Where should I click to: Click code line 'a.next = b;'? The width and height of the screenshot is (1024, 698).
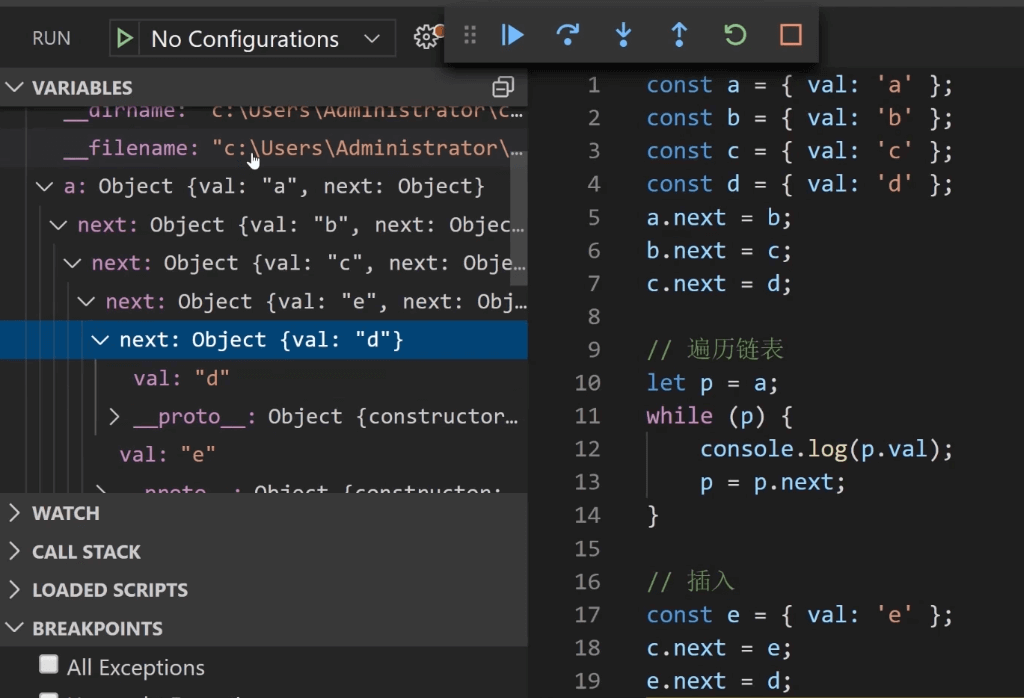(x=718, y=217)
